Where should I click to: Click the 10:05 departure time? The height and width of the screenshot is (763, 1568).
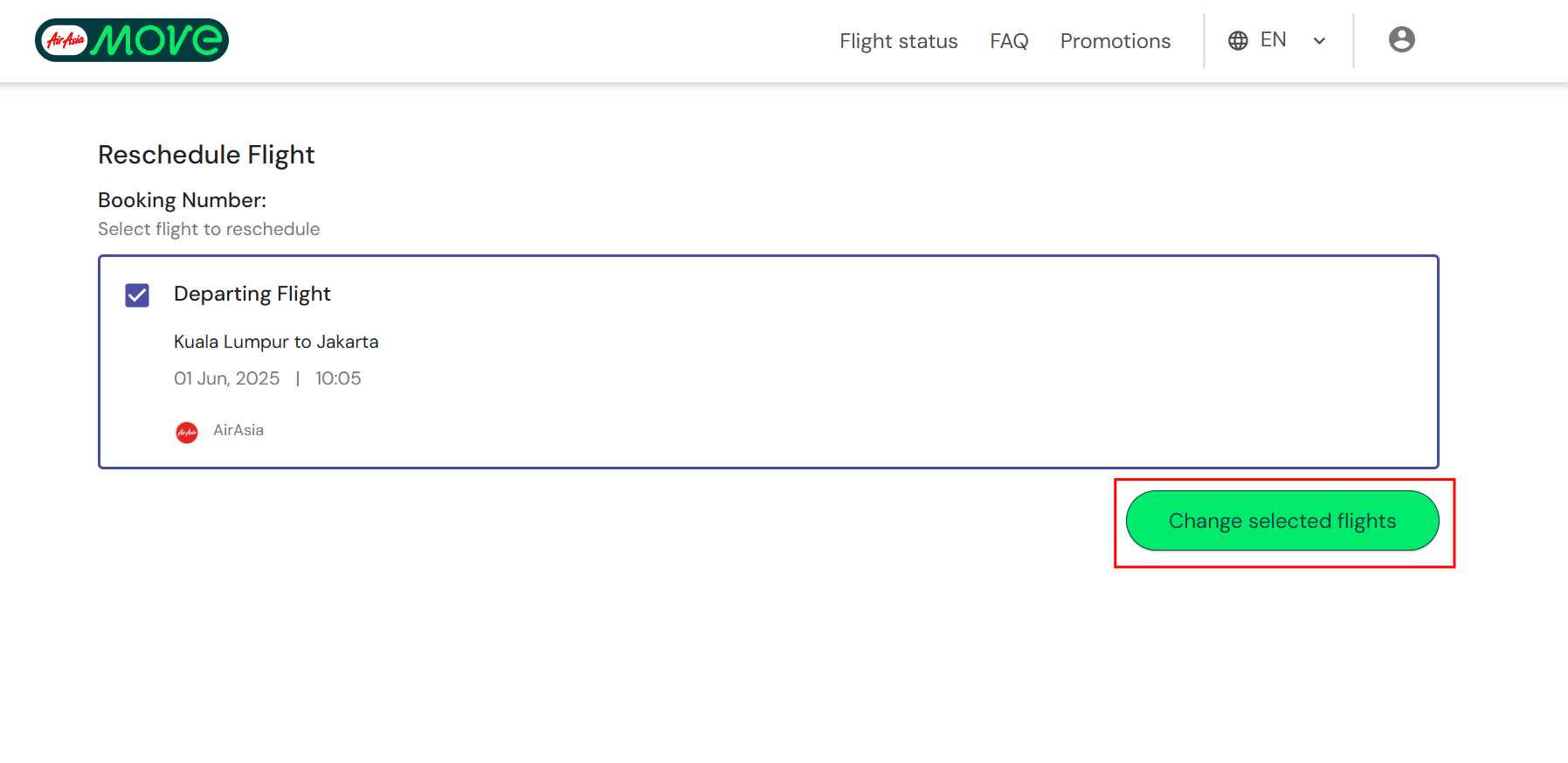pyautogui.click(x=338, y=378)
